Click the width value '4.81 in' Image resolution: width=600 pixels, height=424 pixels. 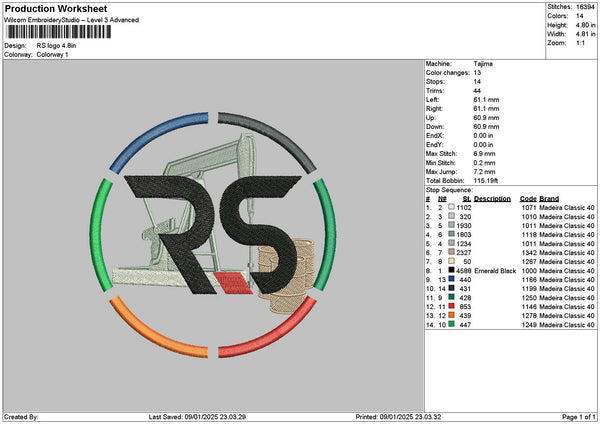coord(585,34)
